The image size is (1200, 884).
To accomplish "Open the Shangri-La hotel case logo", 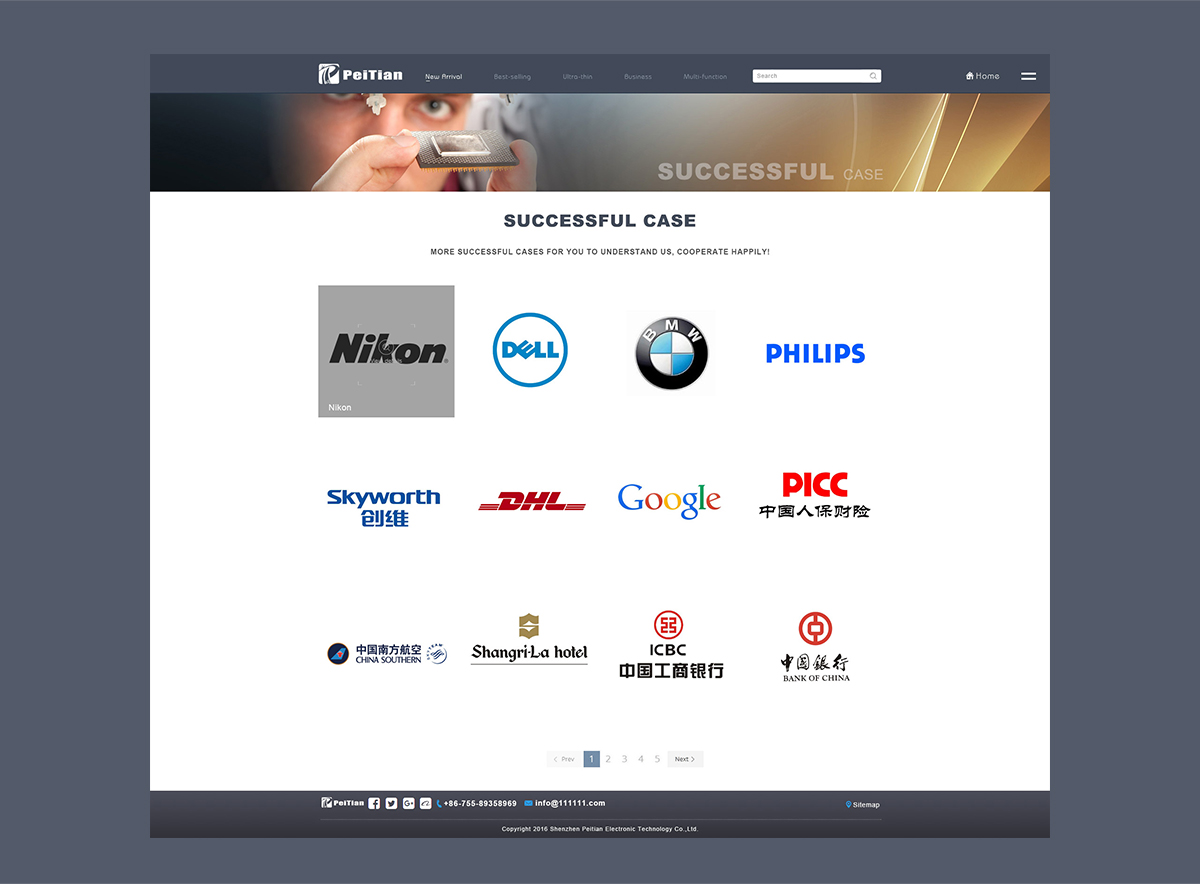I will pyautogui.click(x=529, y=639).
